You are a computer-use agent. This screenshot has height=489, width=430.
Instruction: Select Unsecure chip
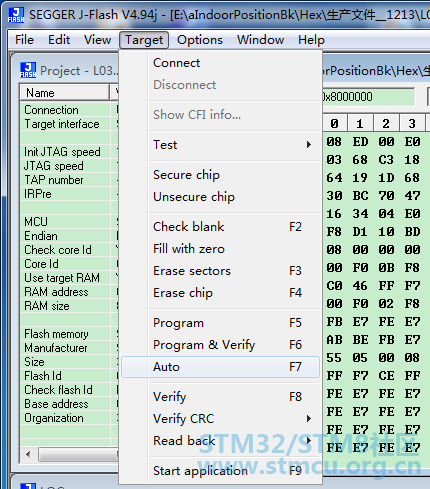(221, 197)
